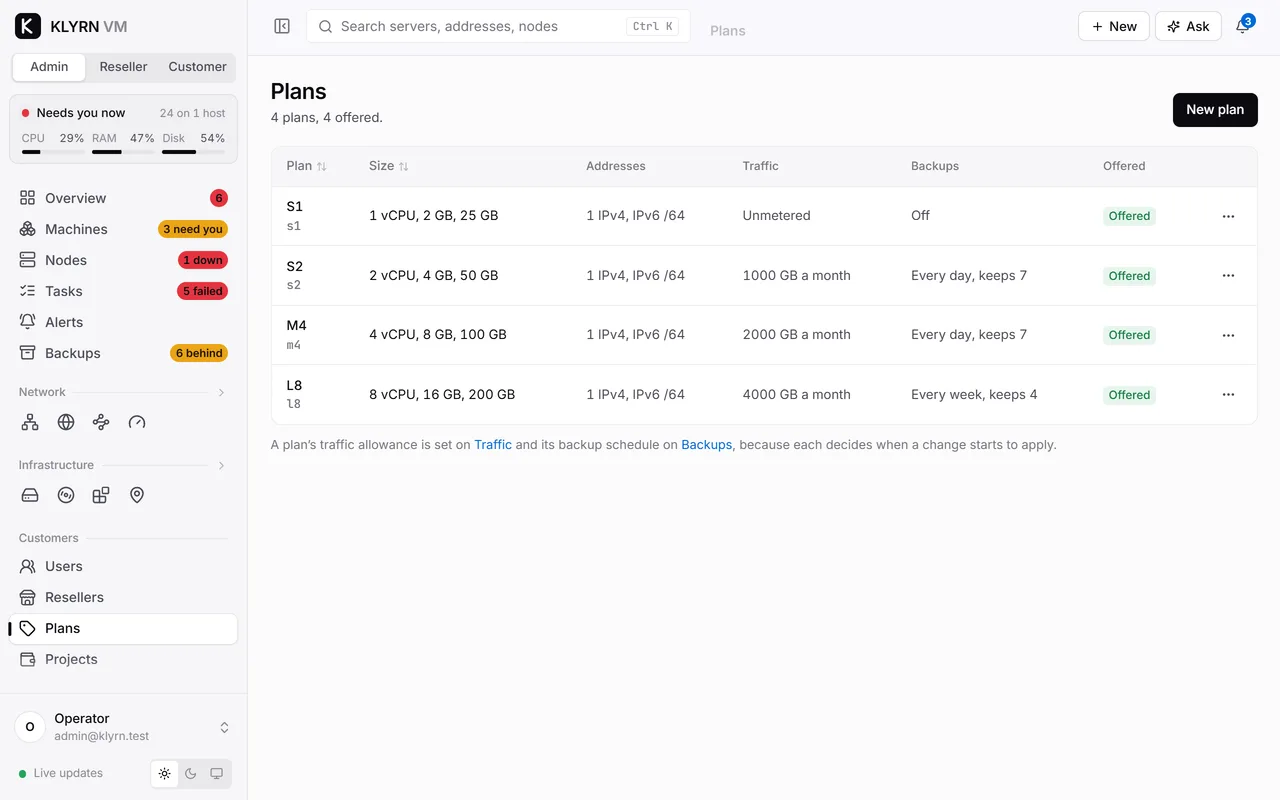Click the KLYRN logo icon
Image resolution: width=1280 pixels, height=800 pixels.
[28, 26]
